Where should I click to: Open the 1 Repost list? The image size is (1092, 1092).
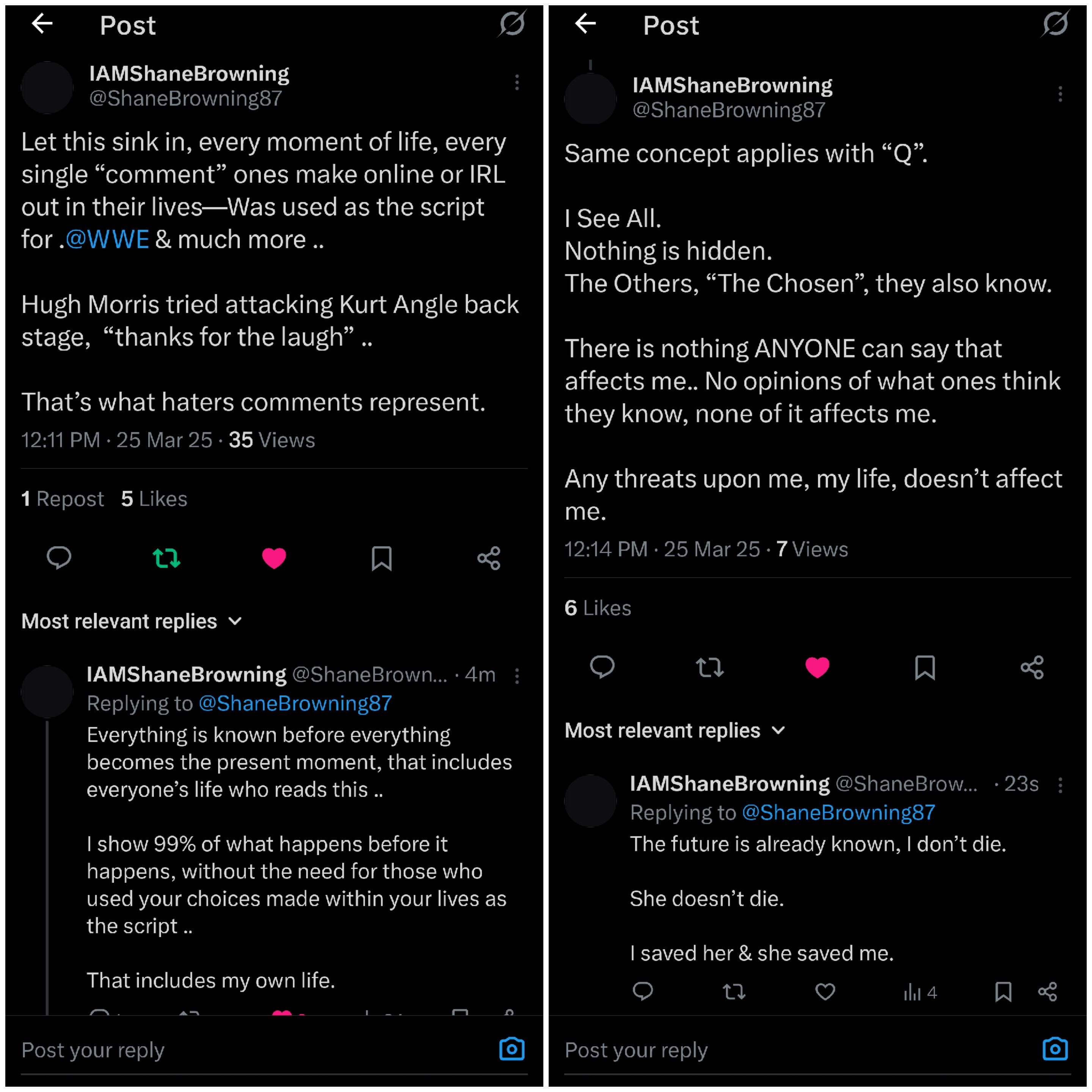62,499
